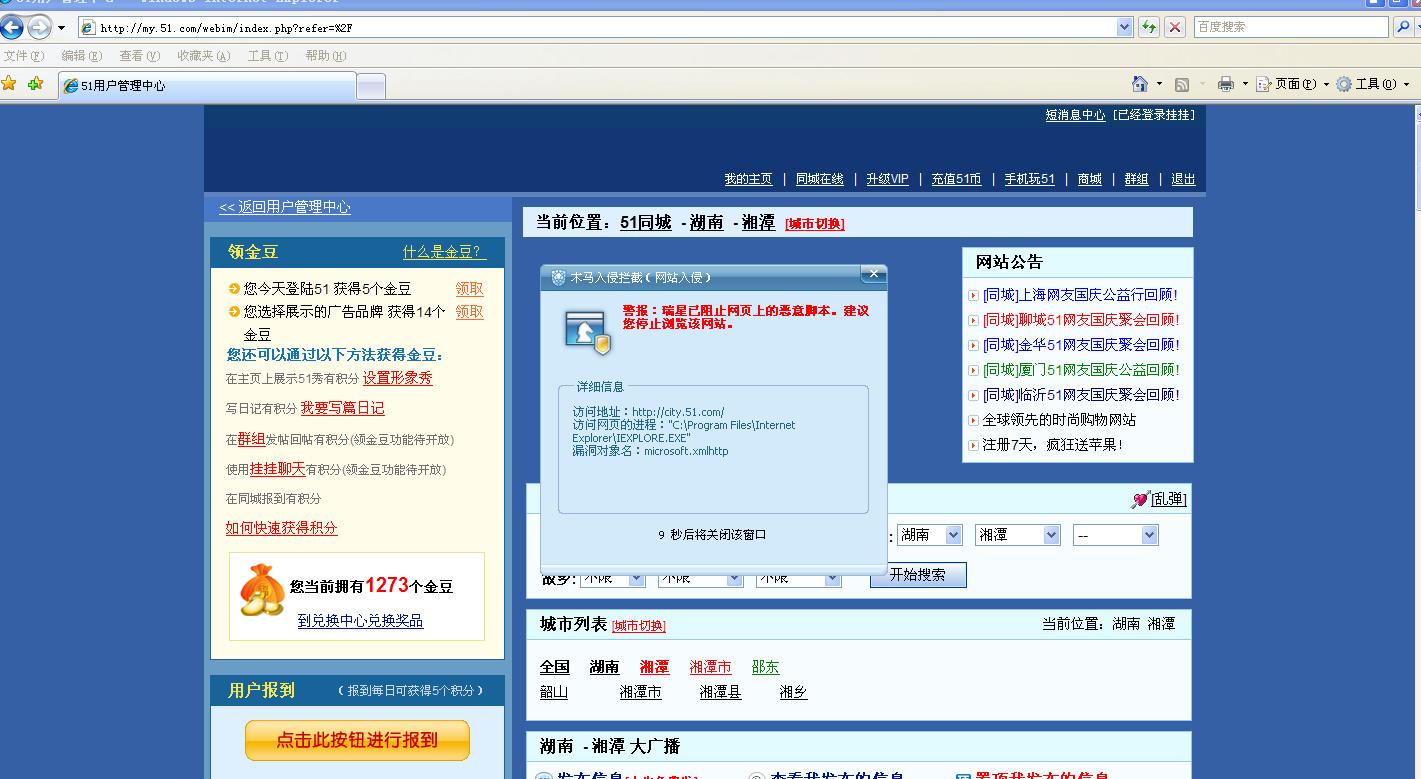Viewport: 1421px width, 779px height.
Task: Open the 充值51币 link
Action: (956, 179)
